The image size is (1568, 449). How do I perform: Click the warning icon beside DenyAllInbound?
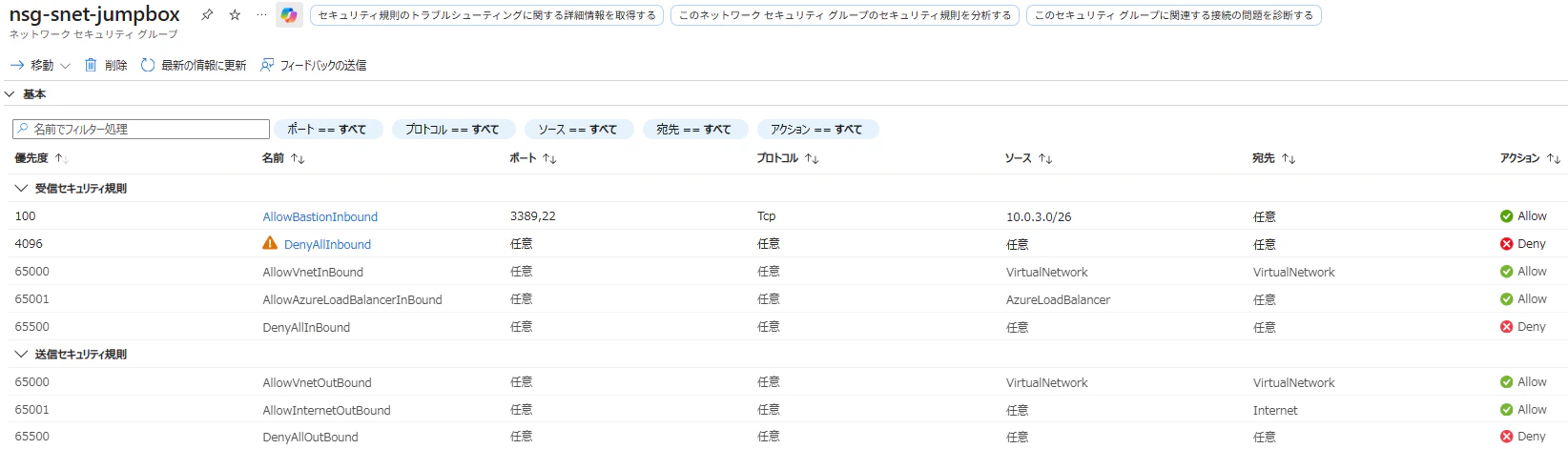(270, 244)
